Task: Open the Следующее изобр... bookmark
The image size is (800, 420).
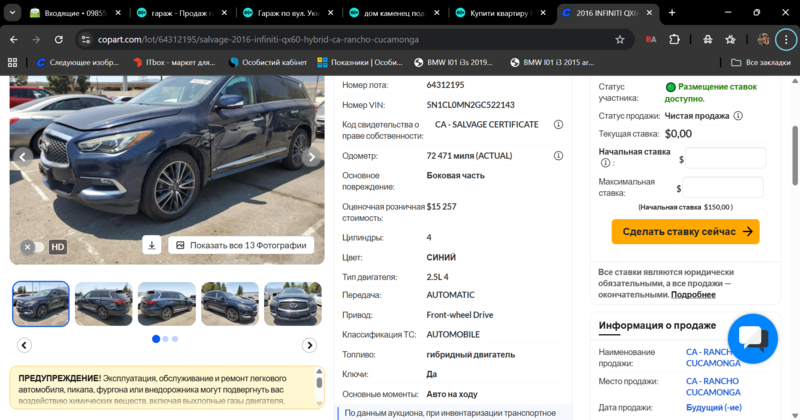Action: click(x=78, y=62)
